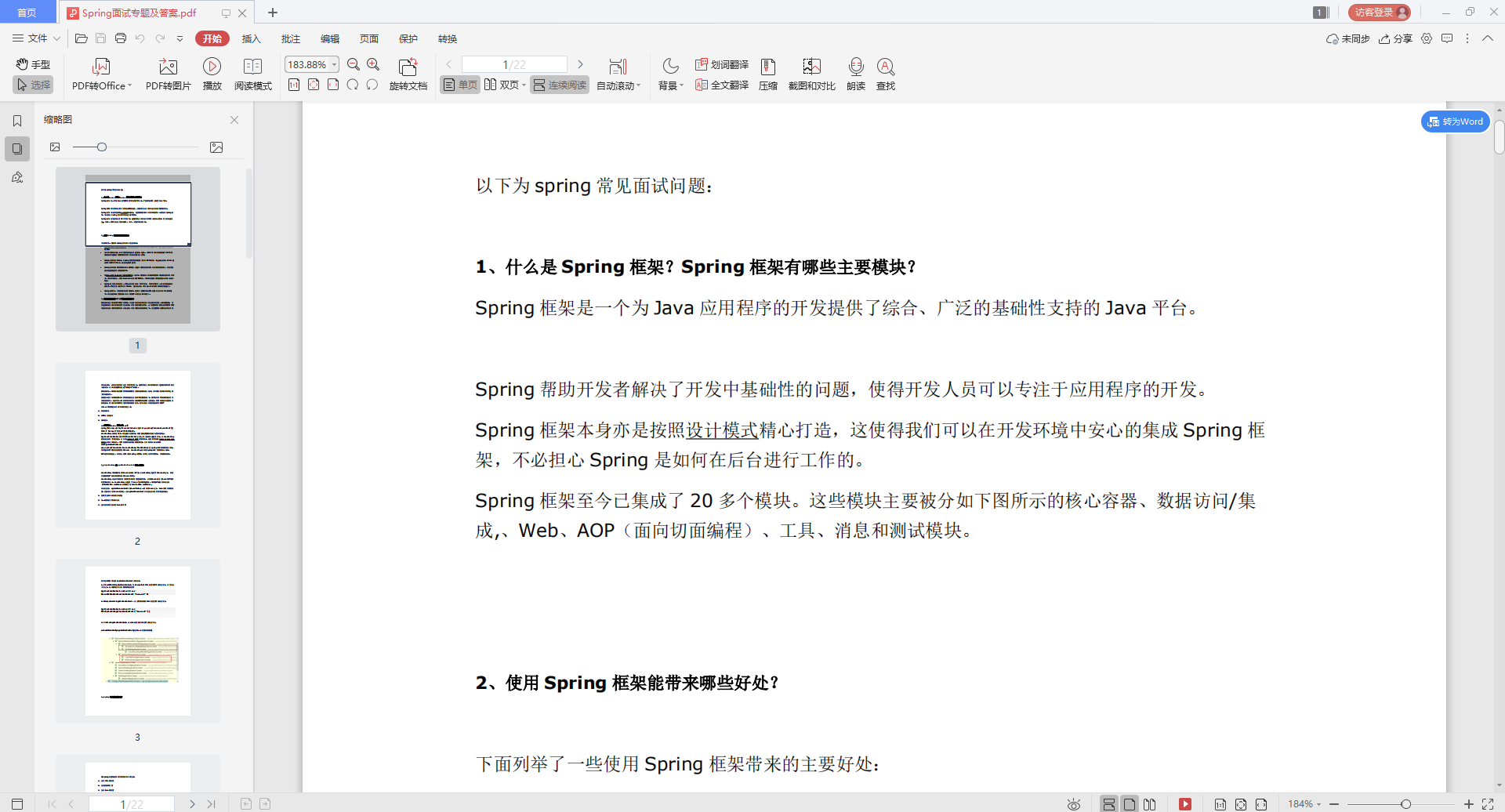Launch 截图和对比 screenshot comparison
1505x812 pixels.
pos(811,73)
